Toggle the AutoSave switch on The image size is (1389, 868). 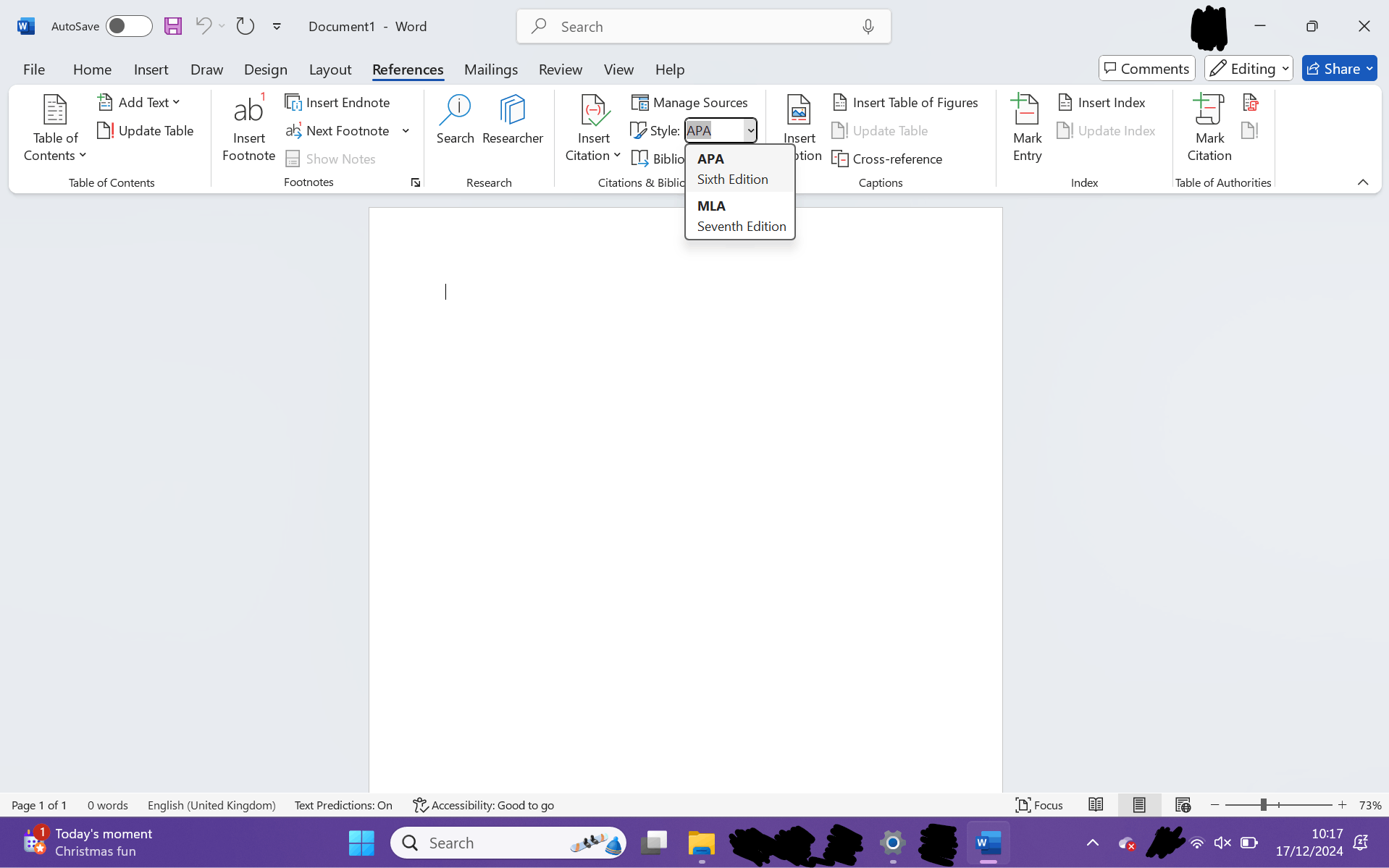pos(128,26)
